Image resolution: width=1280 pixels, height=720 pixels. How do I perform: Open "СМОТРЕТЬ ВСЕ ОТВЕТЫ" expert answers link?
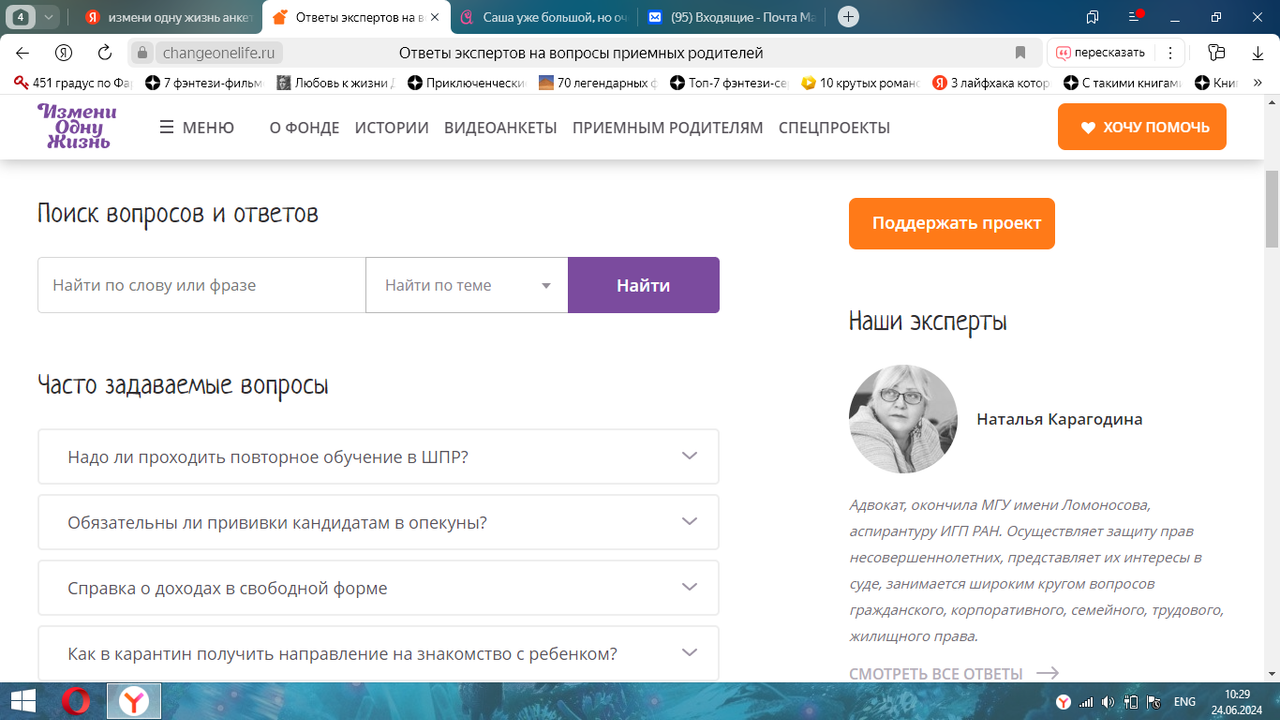(935, 673)
